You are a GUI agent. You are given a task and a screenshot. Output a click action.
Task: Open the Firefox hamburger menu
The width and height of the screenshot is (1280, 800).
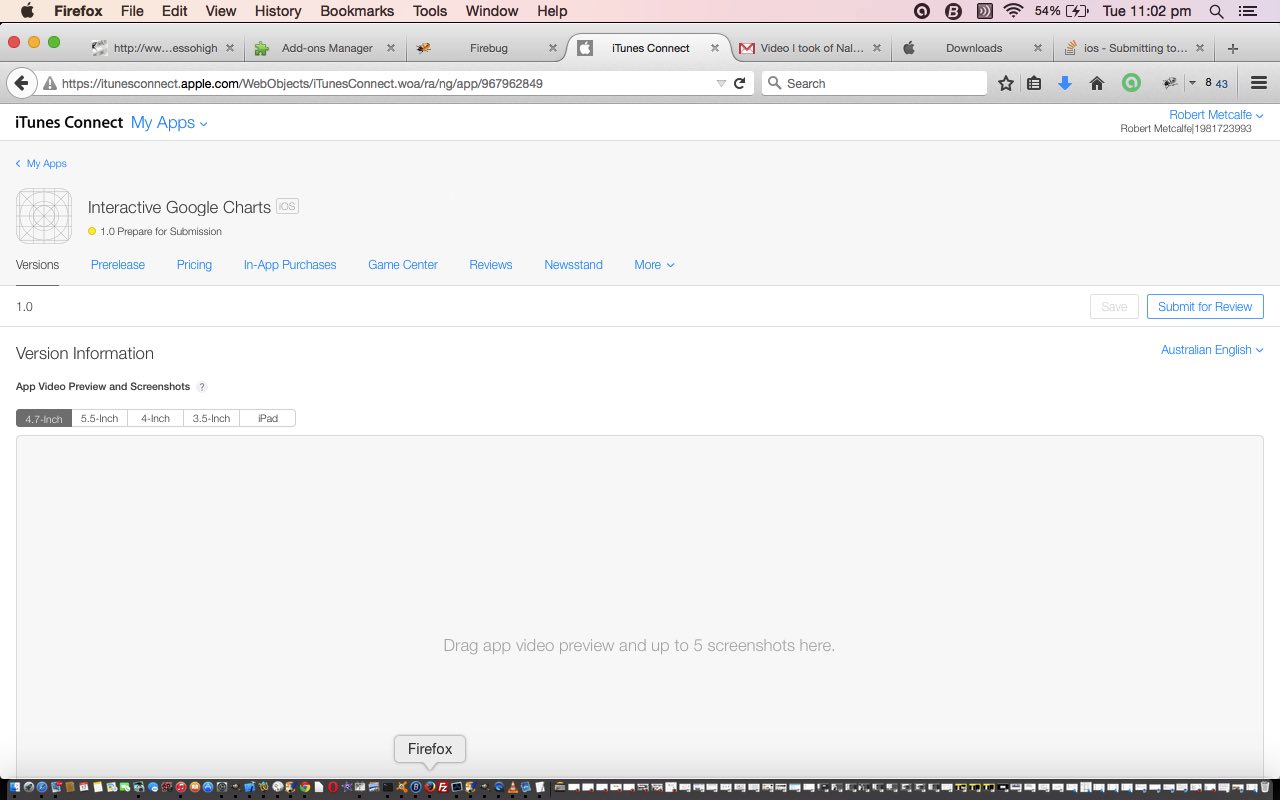click(x=1258, y=84)
